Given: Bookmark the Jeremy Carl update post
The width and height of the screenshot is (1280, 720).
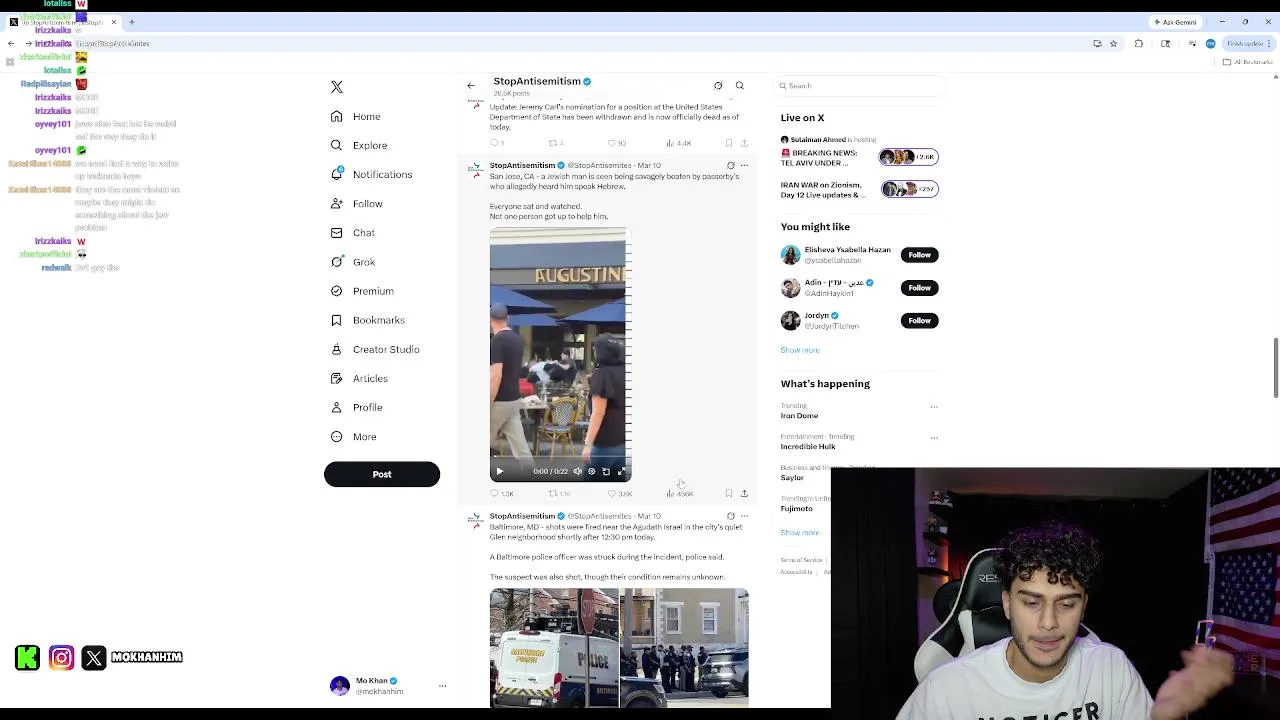Looking at the screenshot, I should click(x=729, y=143).
